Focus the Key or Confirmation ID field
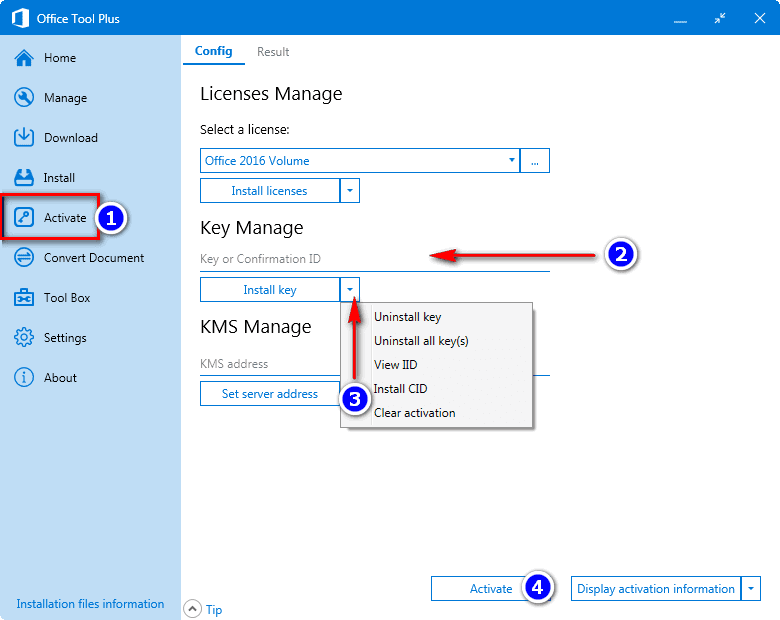 coord(375,259)
